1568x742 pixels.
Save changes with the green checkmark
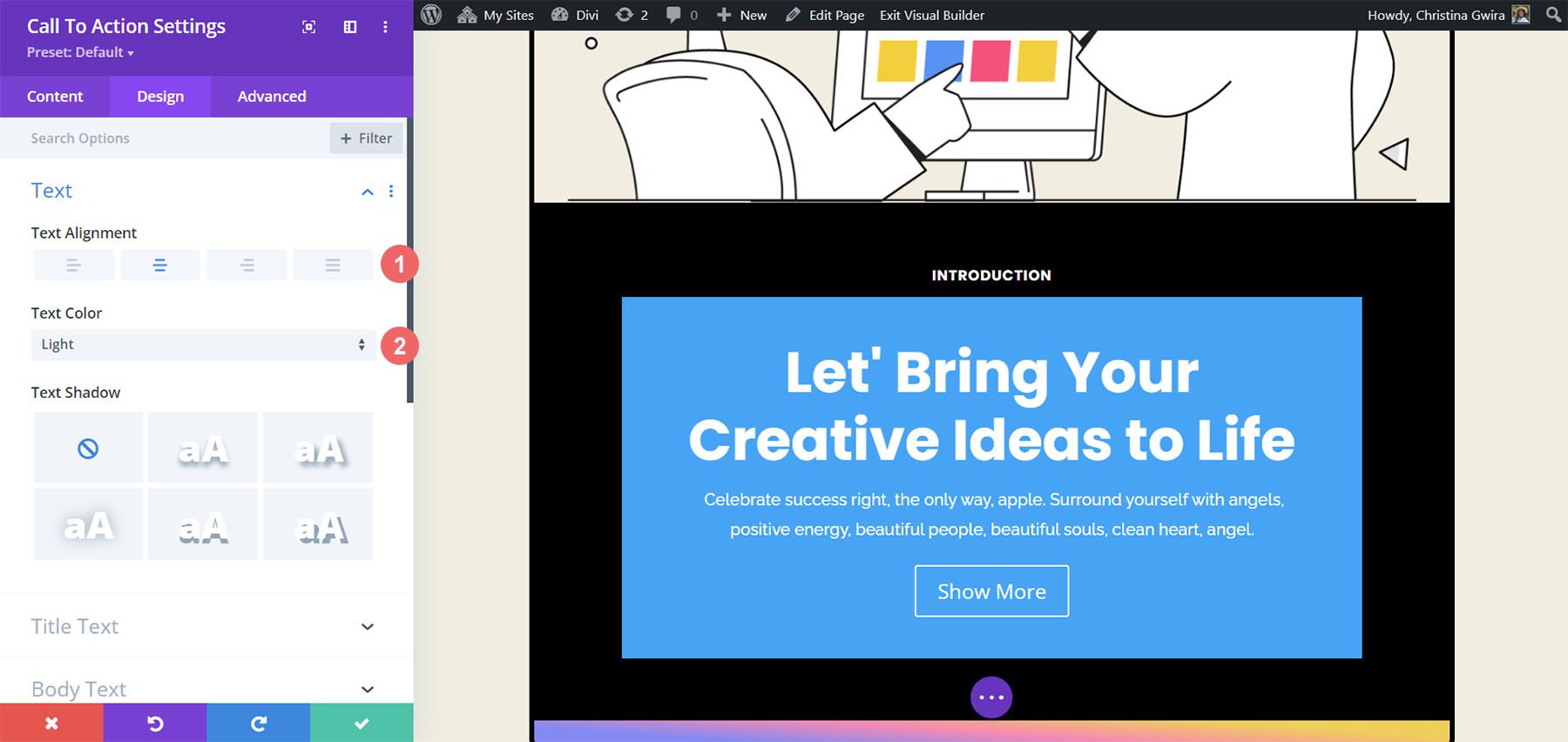(362, 723)
